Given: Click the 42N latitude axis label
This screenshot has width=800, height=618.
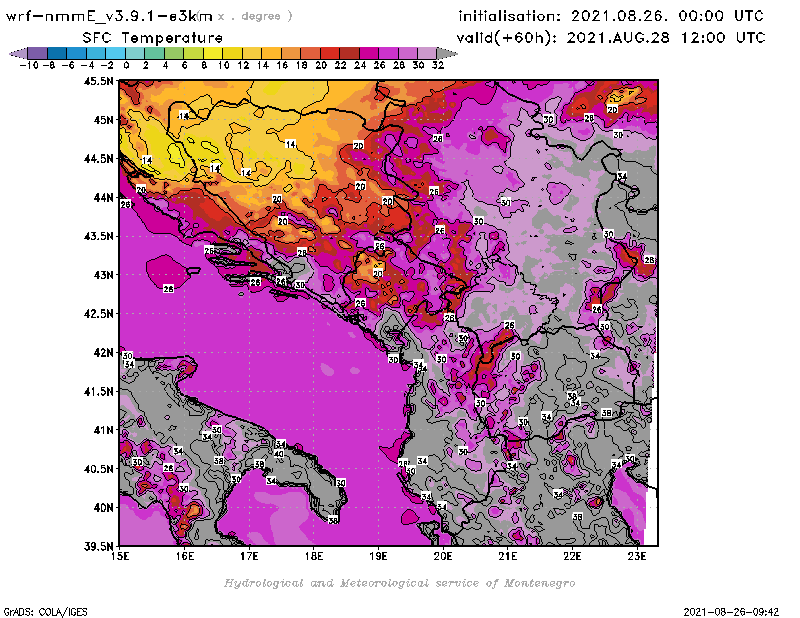Looking at the screenshot, I should point(104,353).
